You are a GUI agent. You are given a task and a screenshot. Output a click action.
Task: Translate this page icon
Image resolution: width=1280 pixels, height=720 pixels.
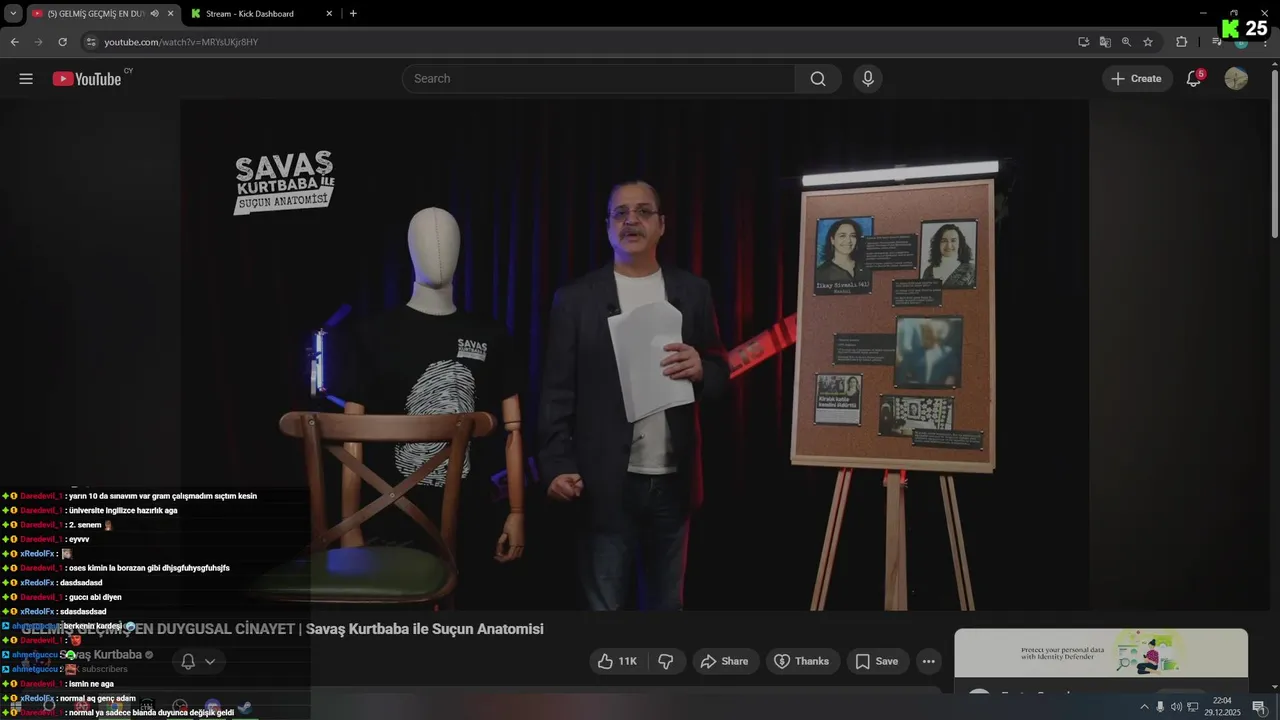(x=1105, y=42)
